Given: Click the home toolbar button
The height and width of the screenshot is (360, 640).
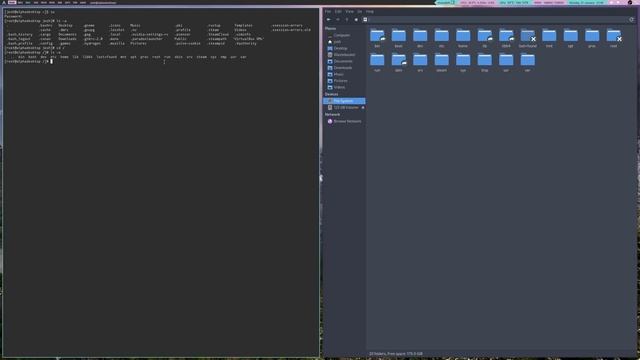Looking at the screenshot, I should tap(356, 20).
